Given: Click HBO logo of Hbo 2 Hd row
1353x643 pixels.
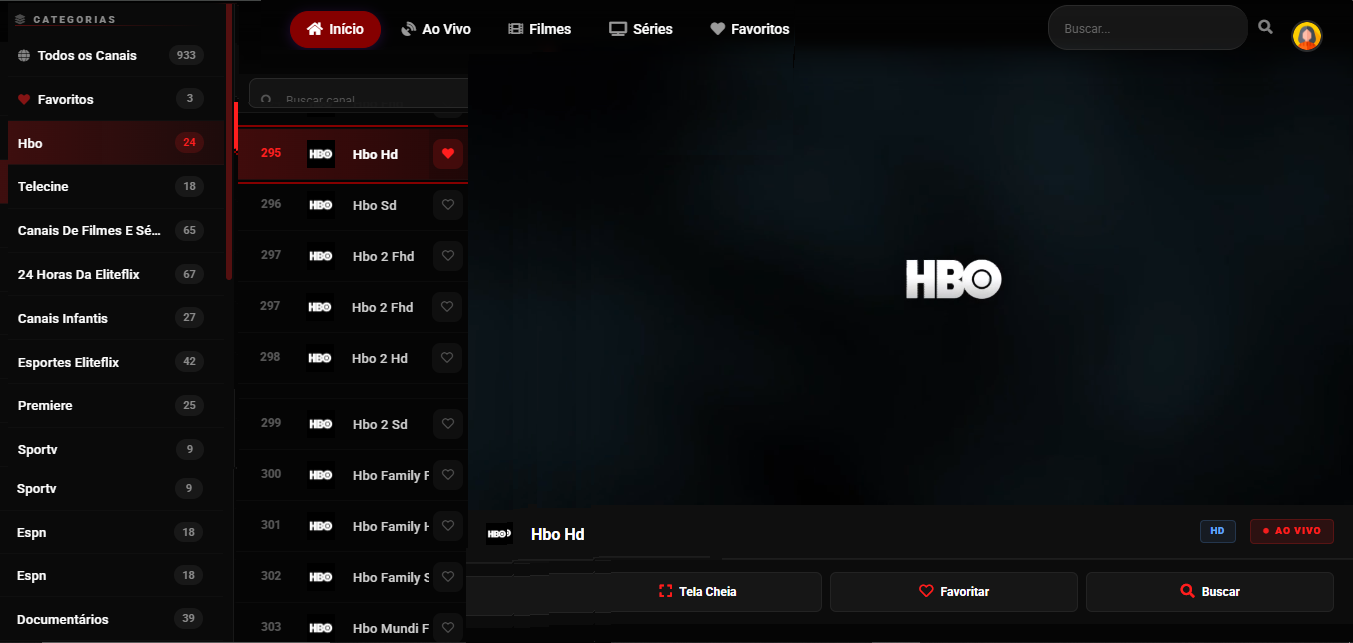Looking at the screenshot, I should tap(321, 358).
